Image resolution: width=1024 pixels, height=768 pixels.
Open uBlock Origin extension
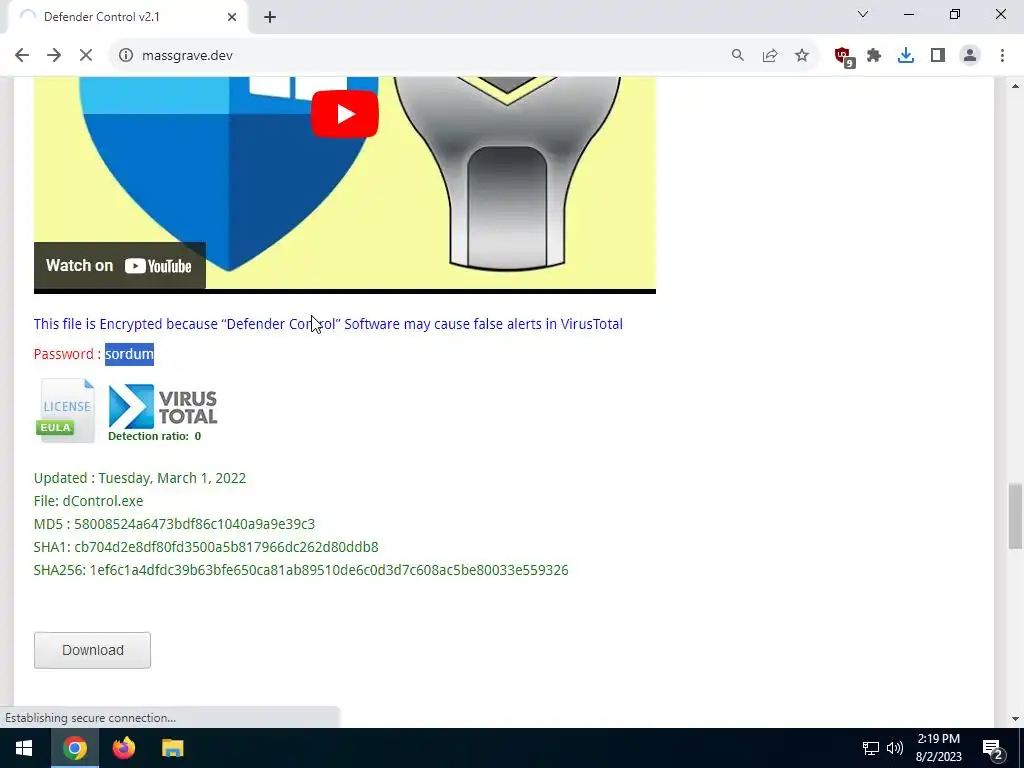(844, 56)
